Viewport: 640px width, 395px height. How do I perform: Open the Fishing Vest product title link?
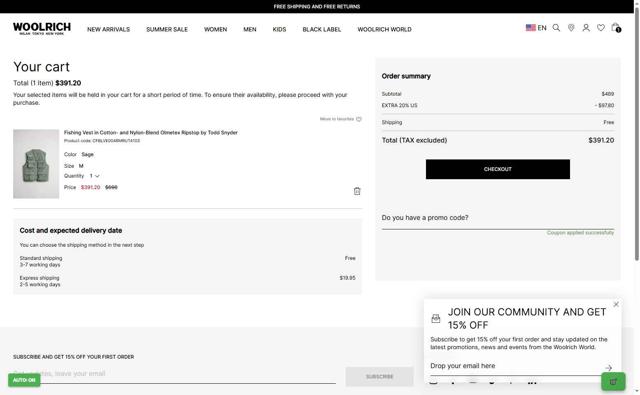(x=151, y=133)
